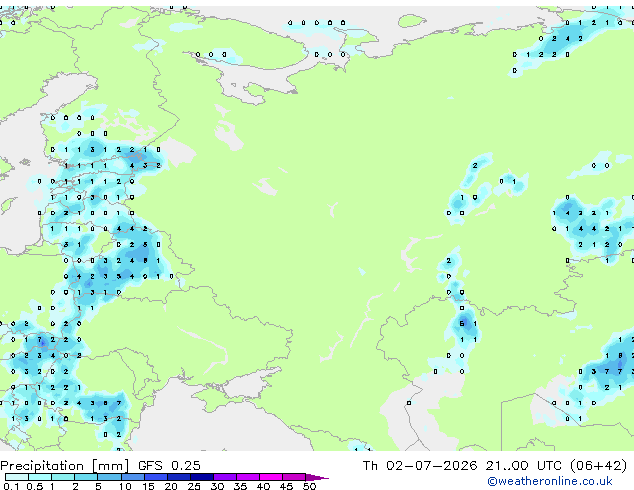Select legend swatch between 10 and 15
Screen dimensions: 634x490
(133, 477)
